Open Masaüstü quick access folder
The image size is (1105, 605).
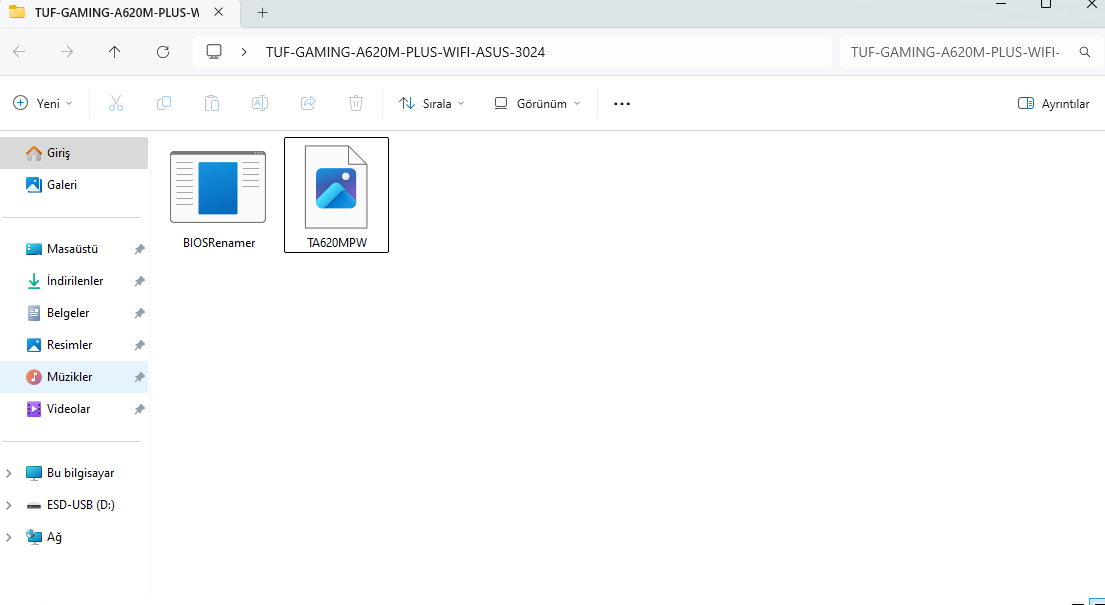[72, 249]
